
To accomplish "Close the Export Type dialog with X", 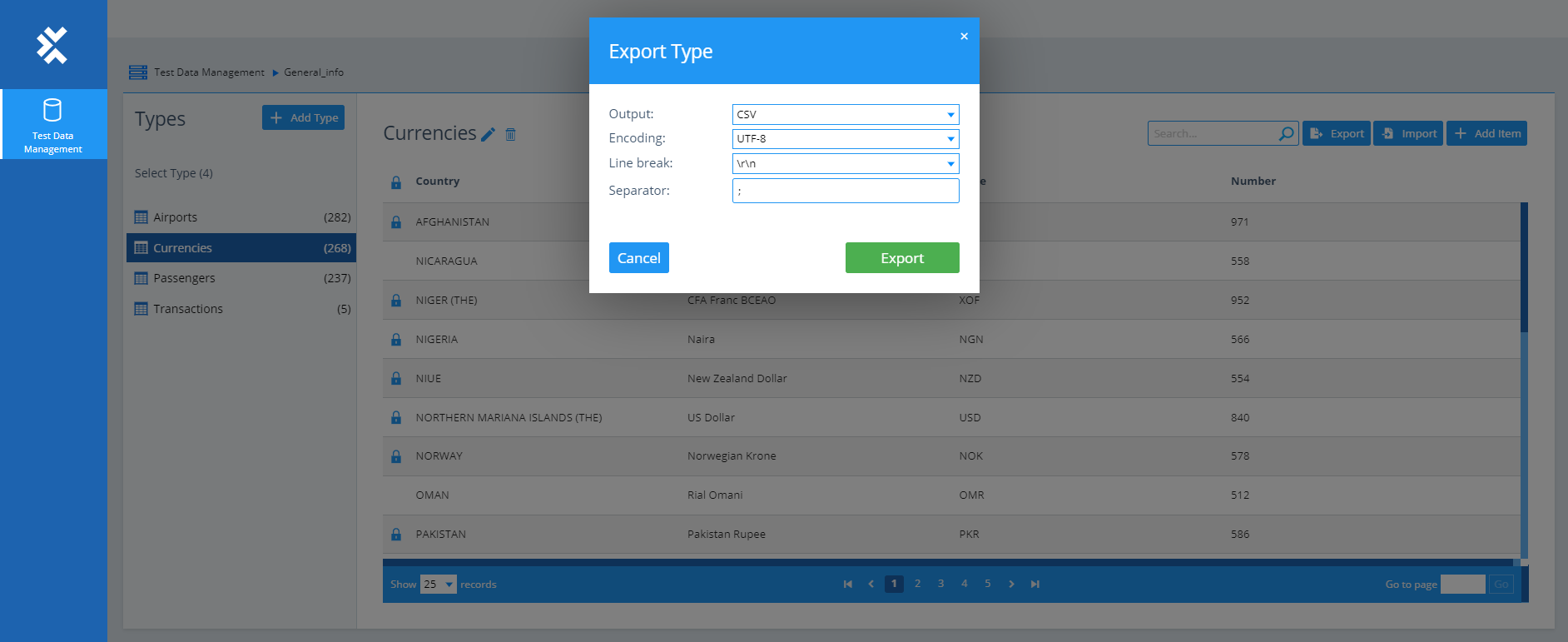I will pos(964,37).
